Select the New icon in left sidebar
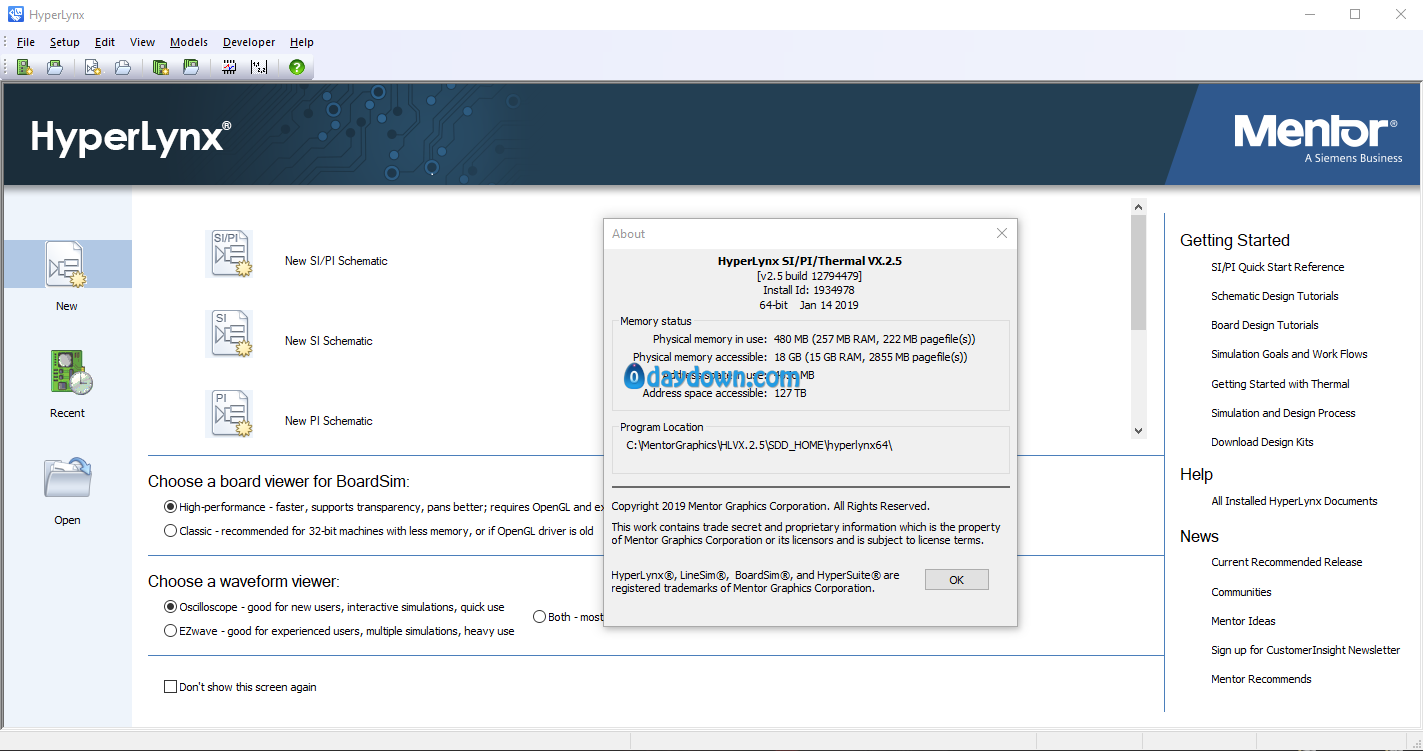 pyautogui.click(x=67, y=265)
